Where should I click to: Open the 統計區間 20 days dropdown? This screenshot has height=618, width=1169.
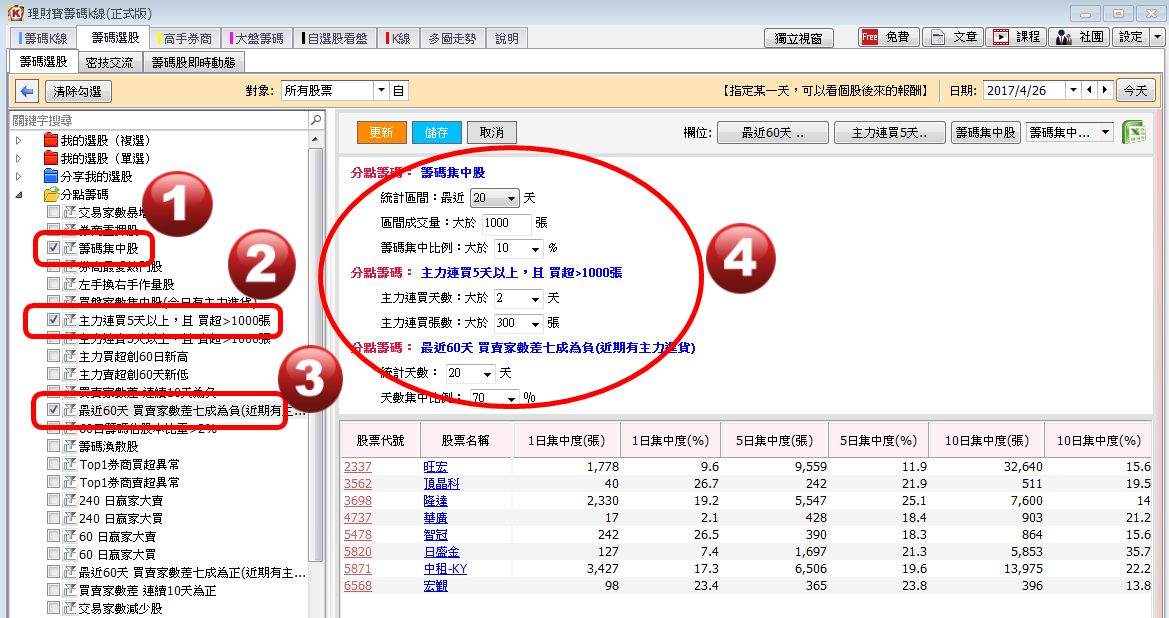(511, 199)
